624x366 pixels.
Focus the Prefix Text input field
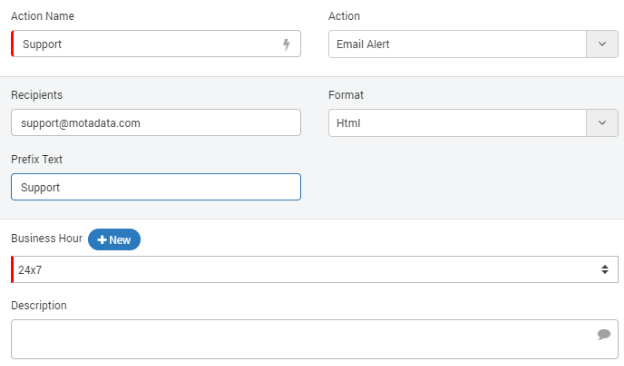pyautogui.click(x=156, y=187)
